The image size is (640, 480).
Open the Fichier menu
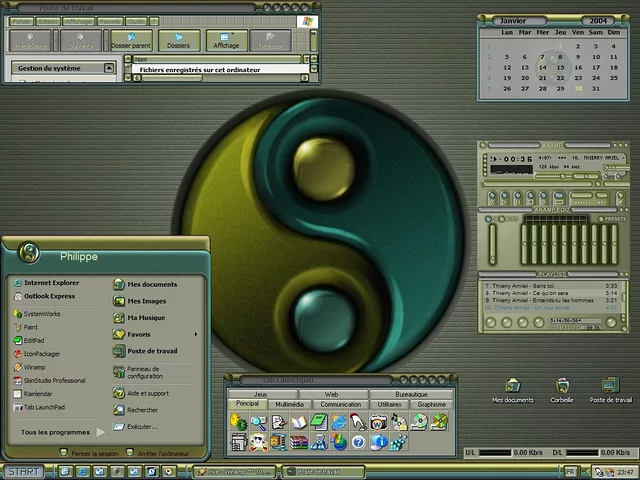[21, 20]
